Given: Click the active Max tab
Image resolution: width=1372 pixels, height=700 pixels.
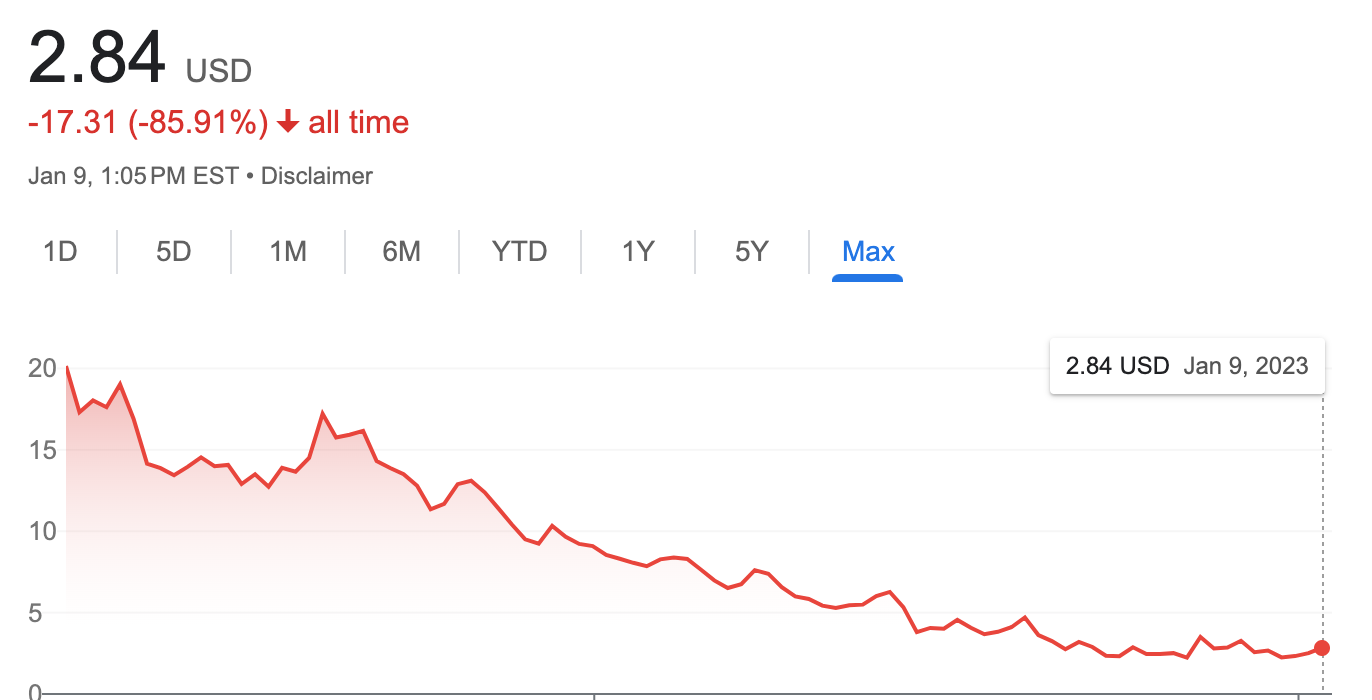Looking at the screenshot, I should pyautogui.click(x=868, y=251).
